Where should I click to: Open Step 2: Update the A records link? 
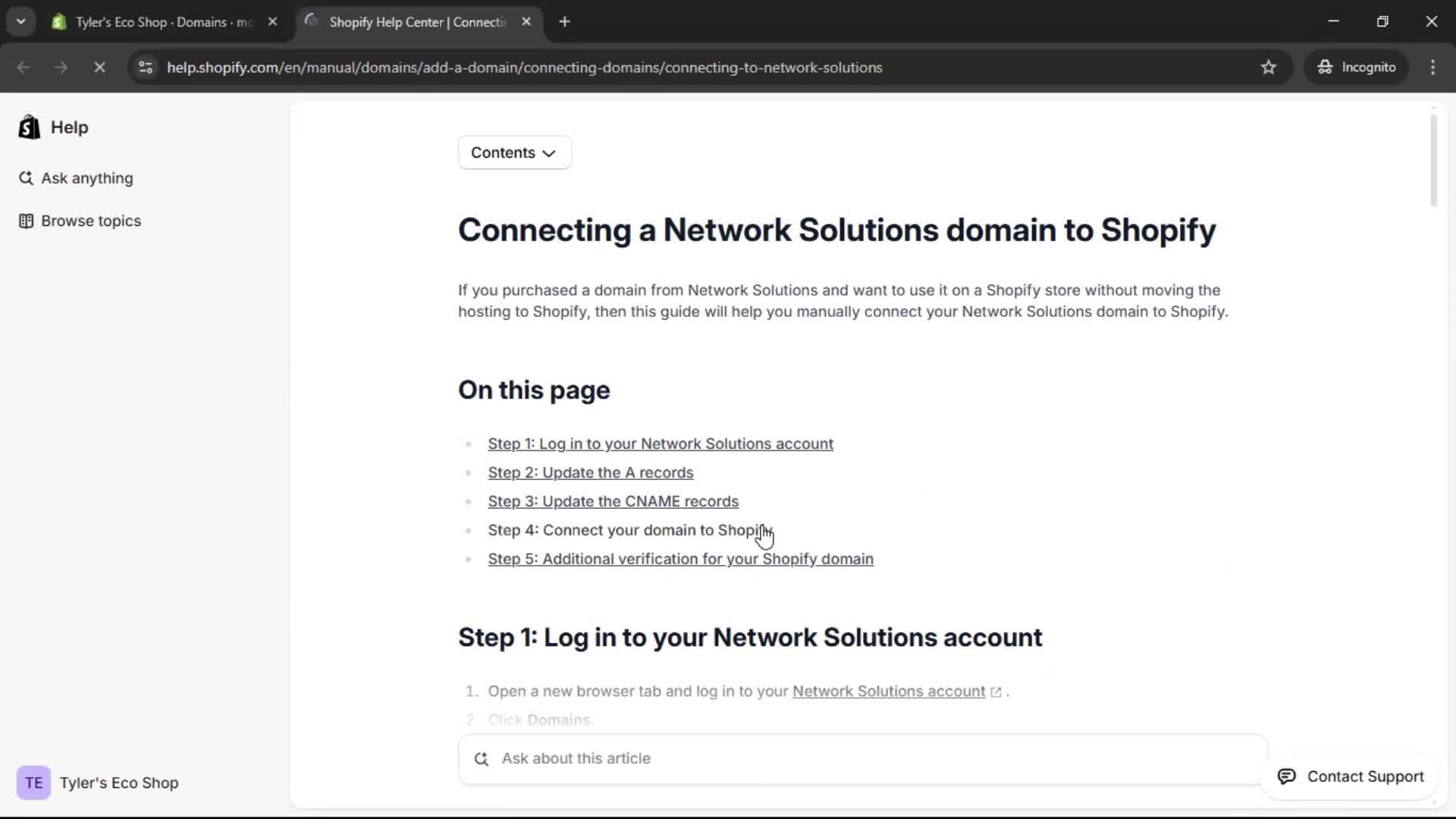[x=591, y=472]
